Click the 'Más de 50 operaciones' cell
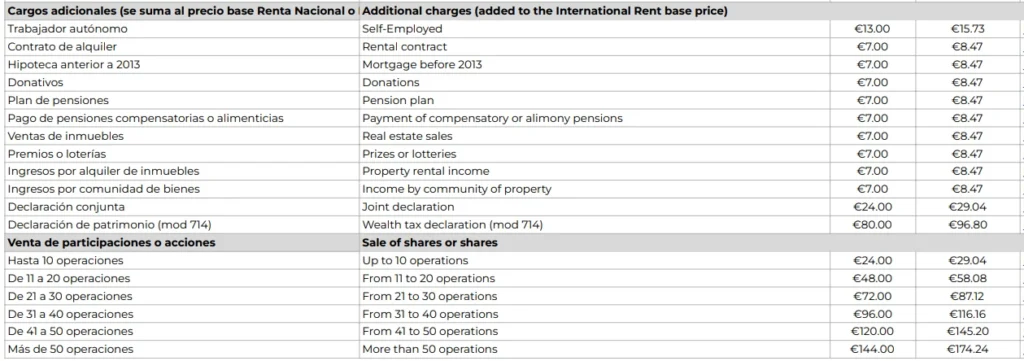The image size is (1024, 361). pos(180,349)
